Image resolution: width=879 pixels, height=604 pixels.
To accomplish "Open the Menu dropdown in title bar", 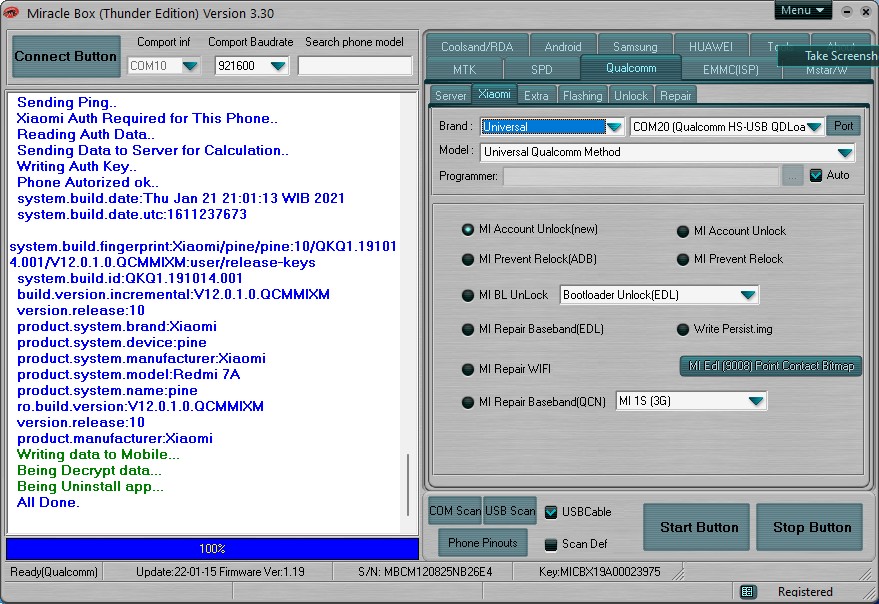I will (x=803, y=10).
